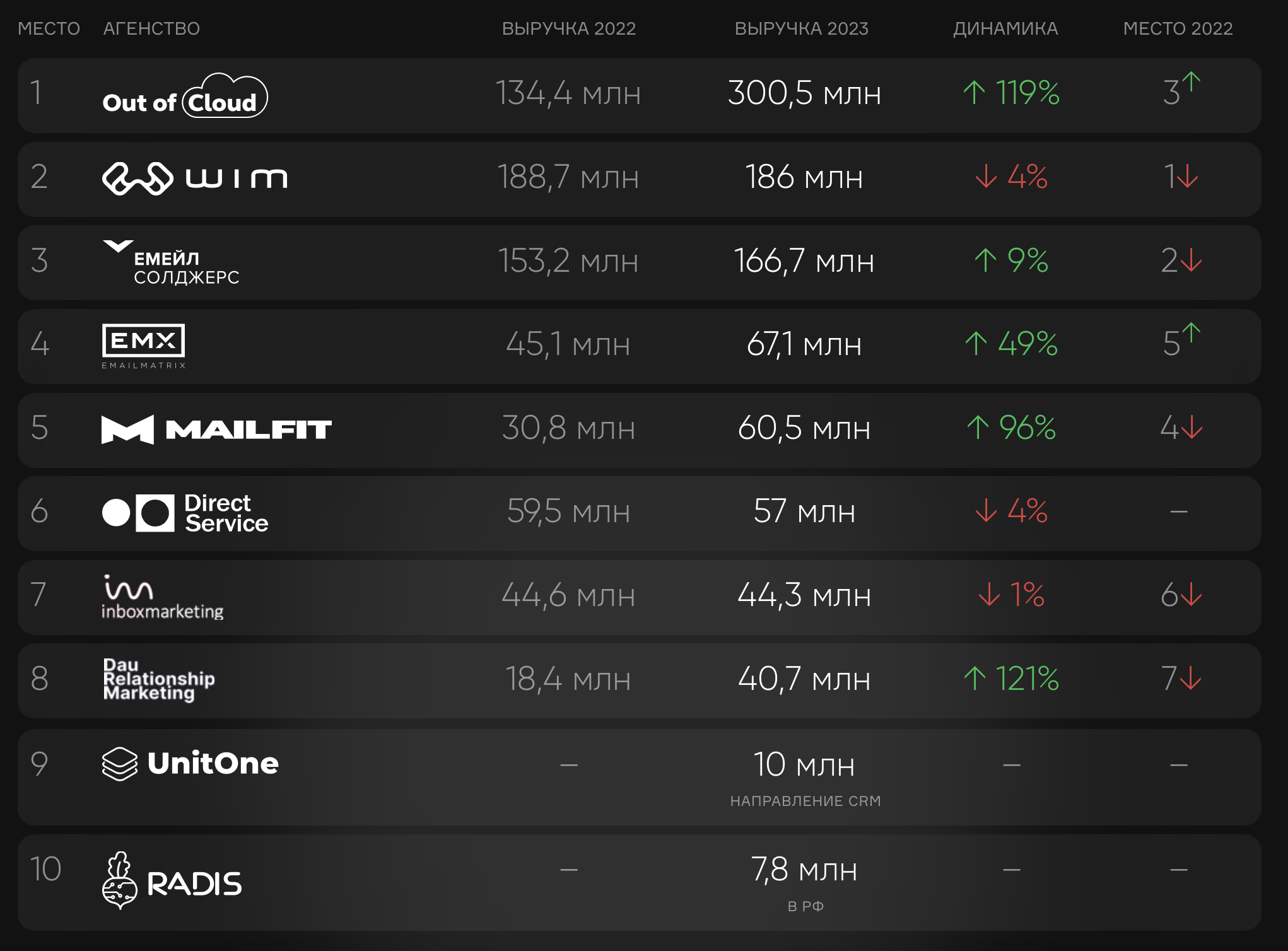
Task: Click the Out of Cloud logo
Action: [185, 96]
